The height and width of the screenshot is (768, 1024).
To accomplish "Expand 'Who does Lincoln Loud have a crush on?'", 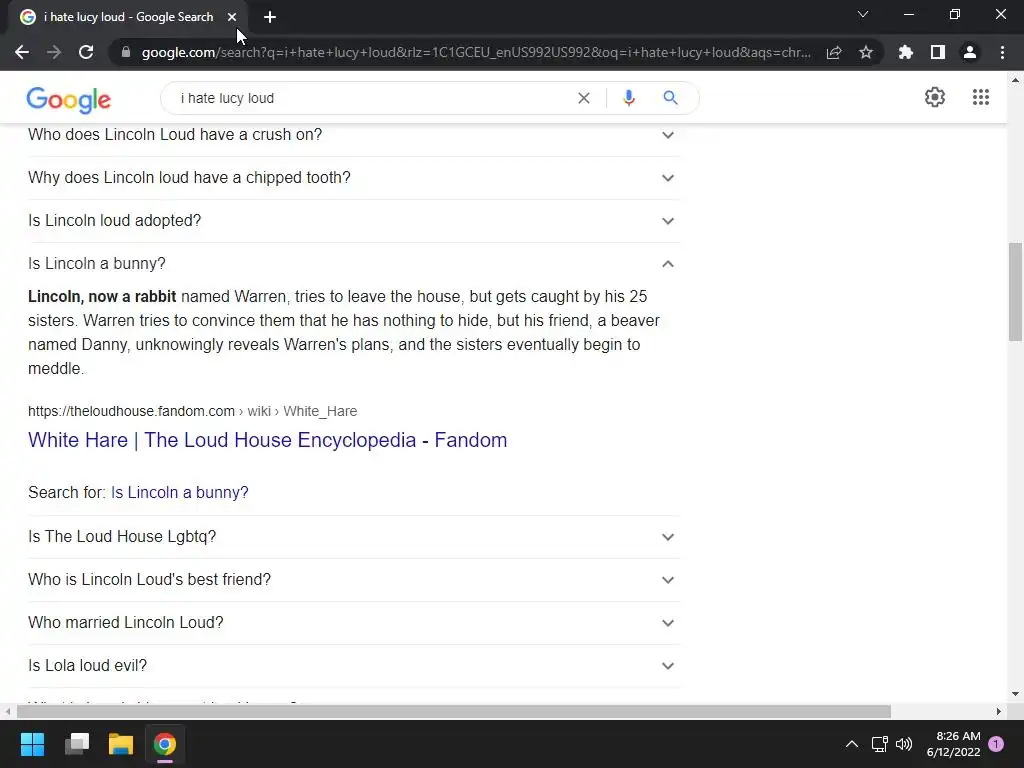I will [354, 135].
